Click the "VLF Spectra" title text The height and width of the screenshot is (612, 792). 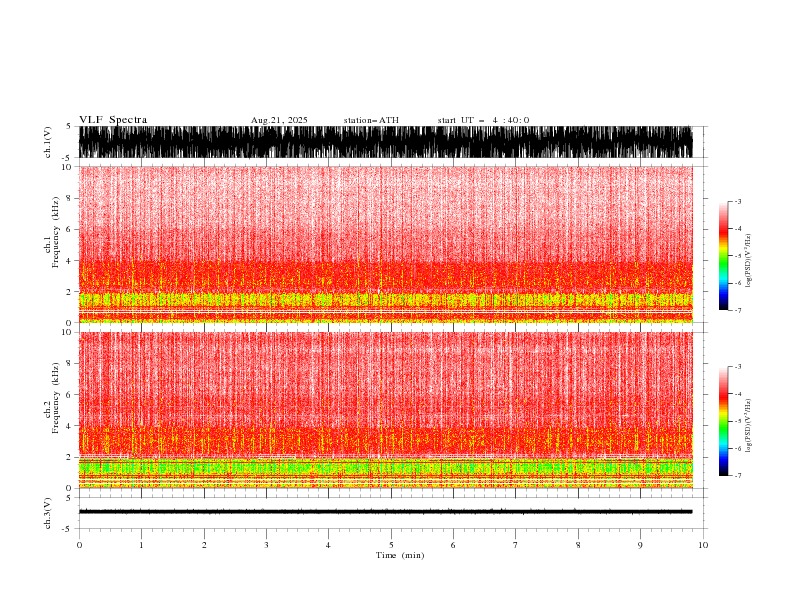[113, 120]
